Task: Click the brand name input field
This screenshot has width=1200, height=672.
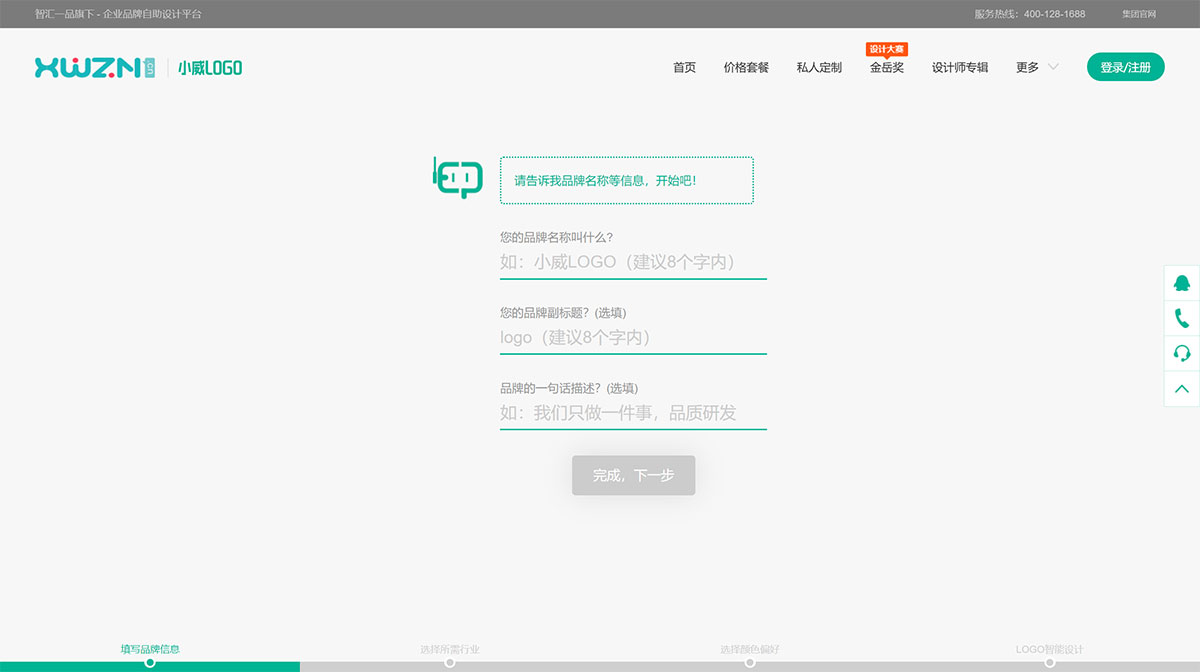Action: coord(633,262)
